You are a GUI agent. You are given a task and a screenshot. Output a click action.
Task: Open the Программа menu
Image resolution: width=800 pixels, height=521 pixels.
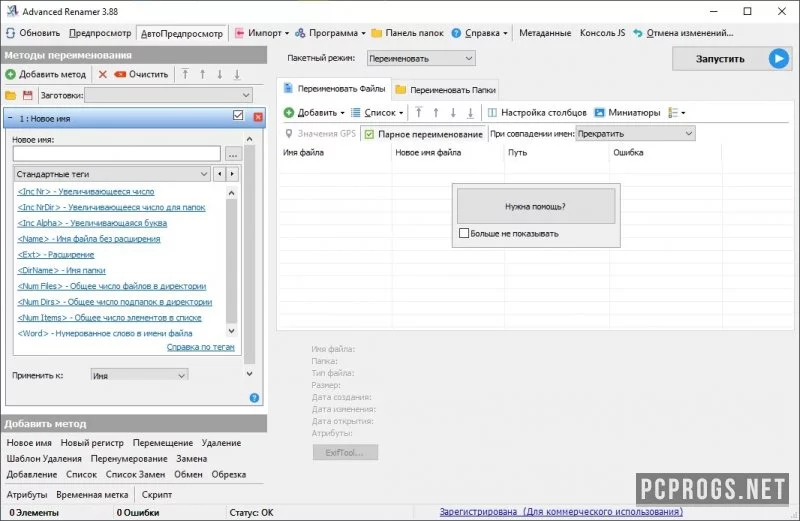pyautogui.click(x=330, y=33)
